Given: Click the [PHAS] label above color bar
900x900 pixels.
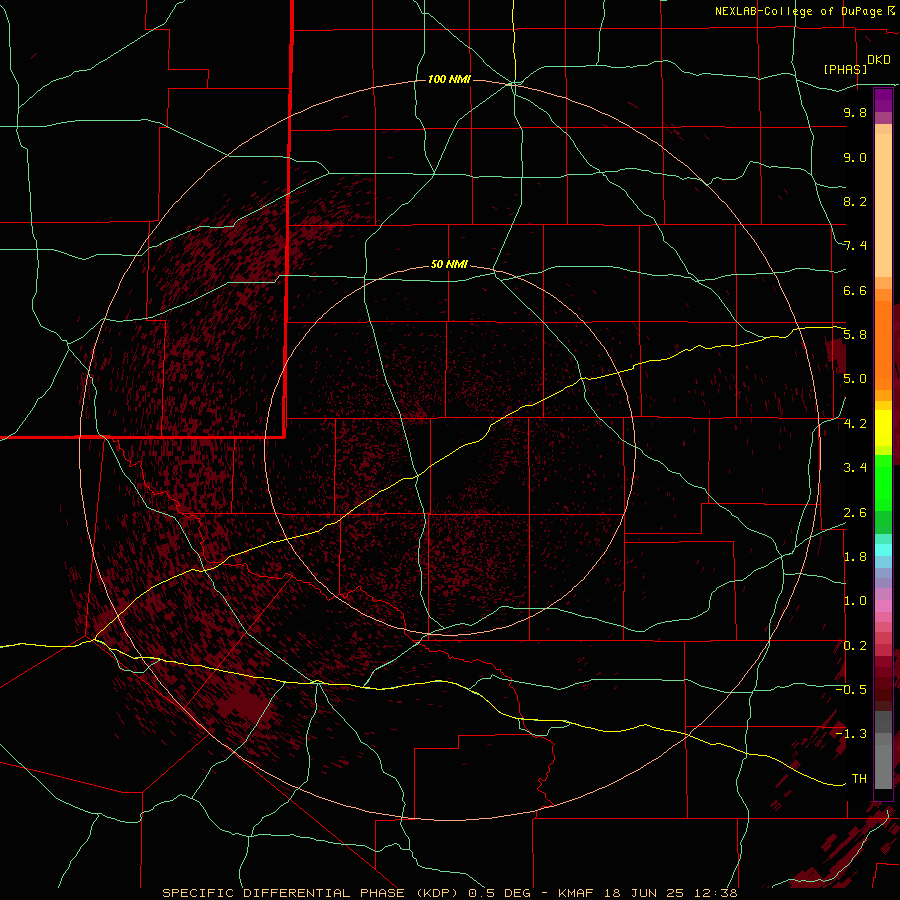Looking at the screenshot, I should [845, 69].
